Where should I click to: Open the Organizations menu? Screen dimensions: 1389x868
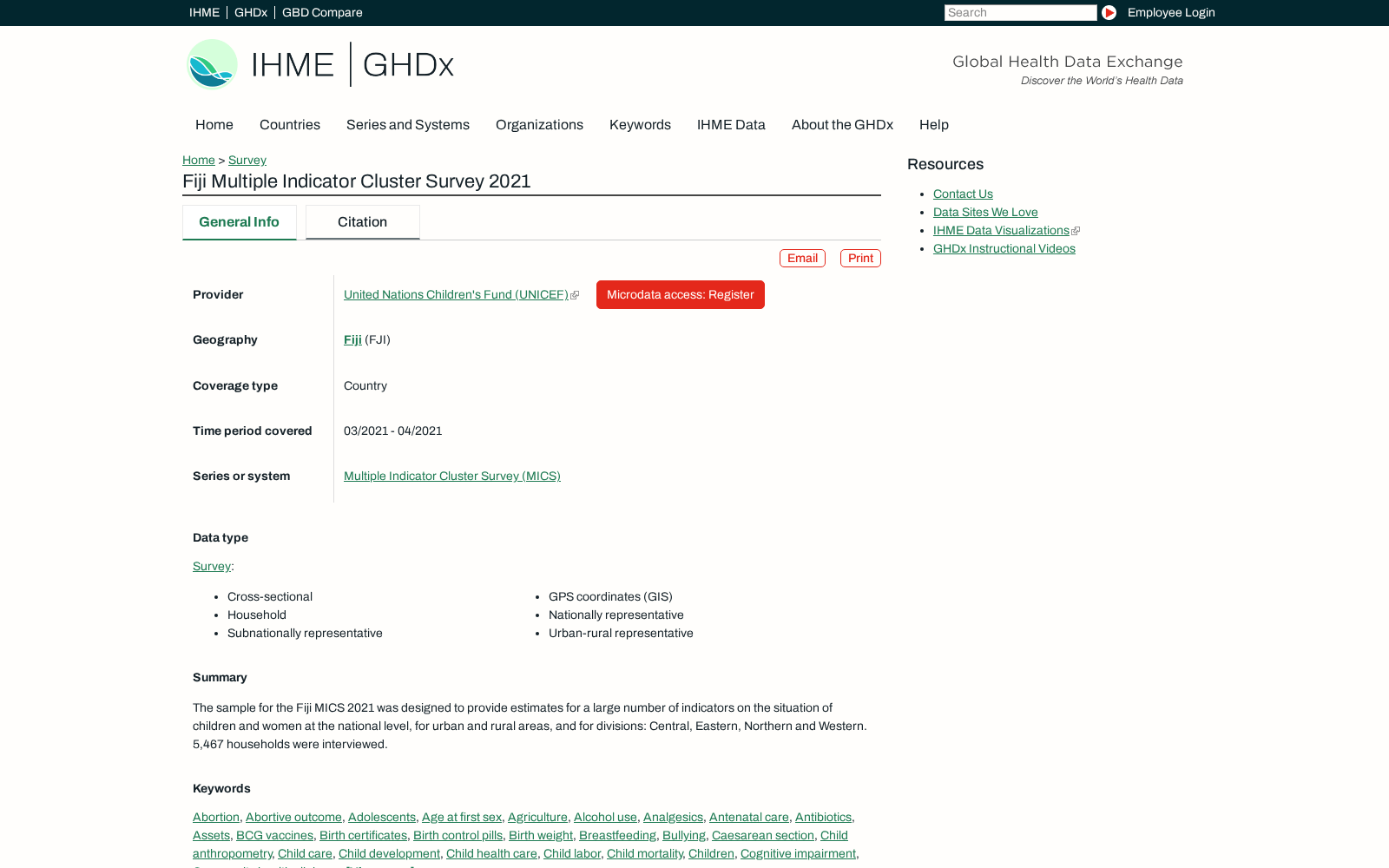(x=539, y=124)
